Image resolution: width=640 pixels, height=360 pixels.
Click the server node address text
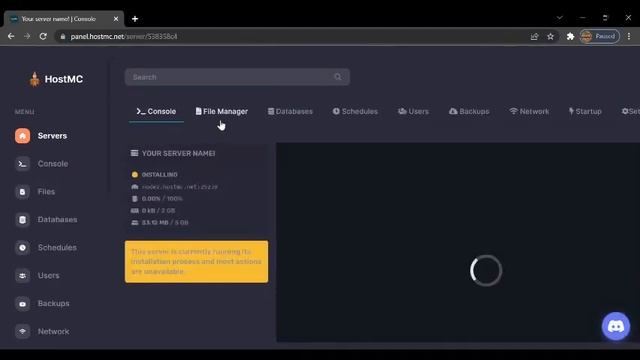click(180, 187)
